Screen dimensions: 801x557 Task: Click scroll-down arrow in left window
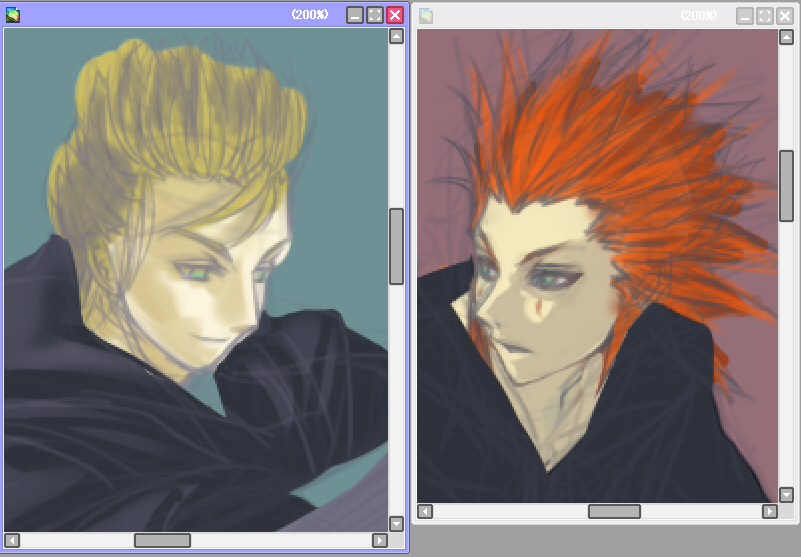click(396, 523)
